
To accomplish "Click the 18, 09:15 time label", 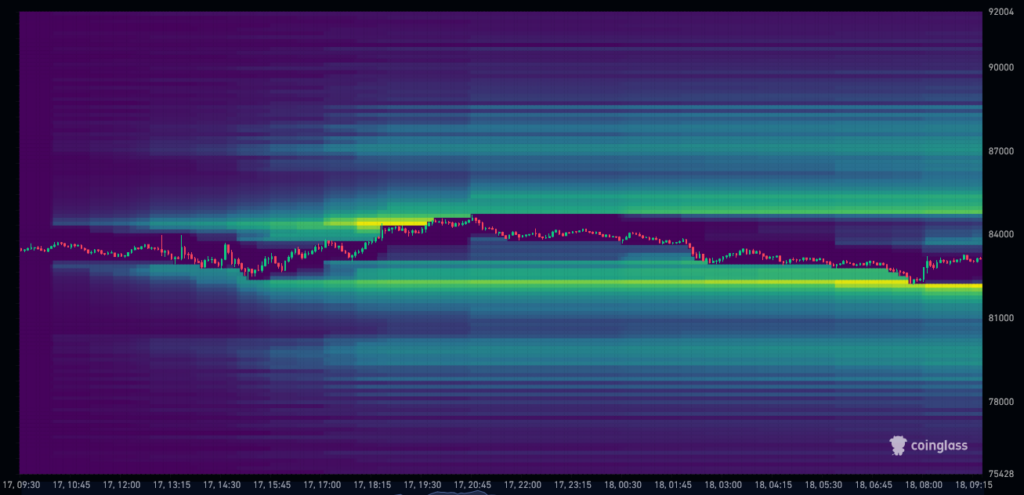I will pos(974,485).
